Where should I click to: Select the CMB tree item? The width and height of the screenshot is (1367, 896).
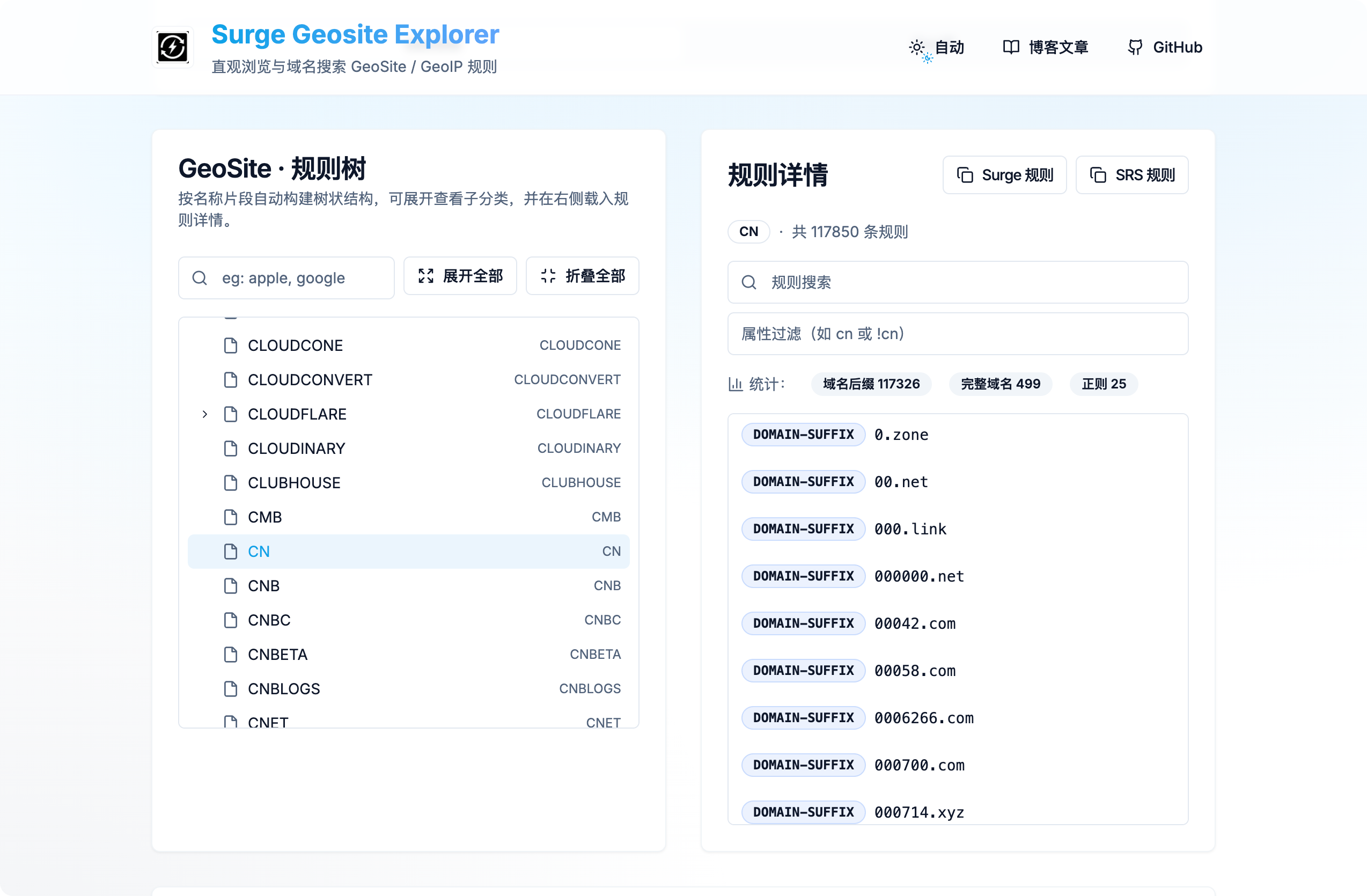pyautogui.click(x=408, y=517)
